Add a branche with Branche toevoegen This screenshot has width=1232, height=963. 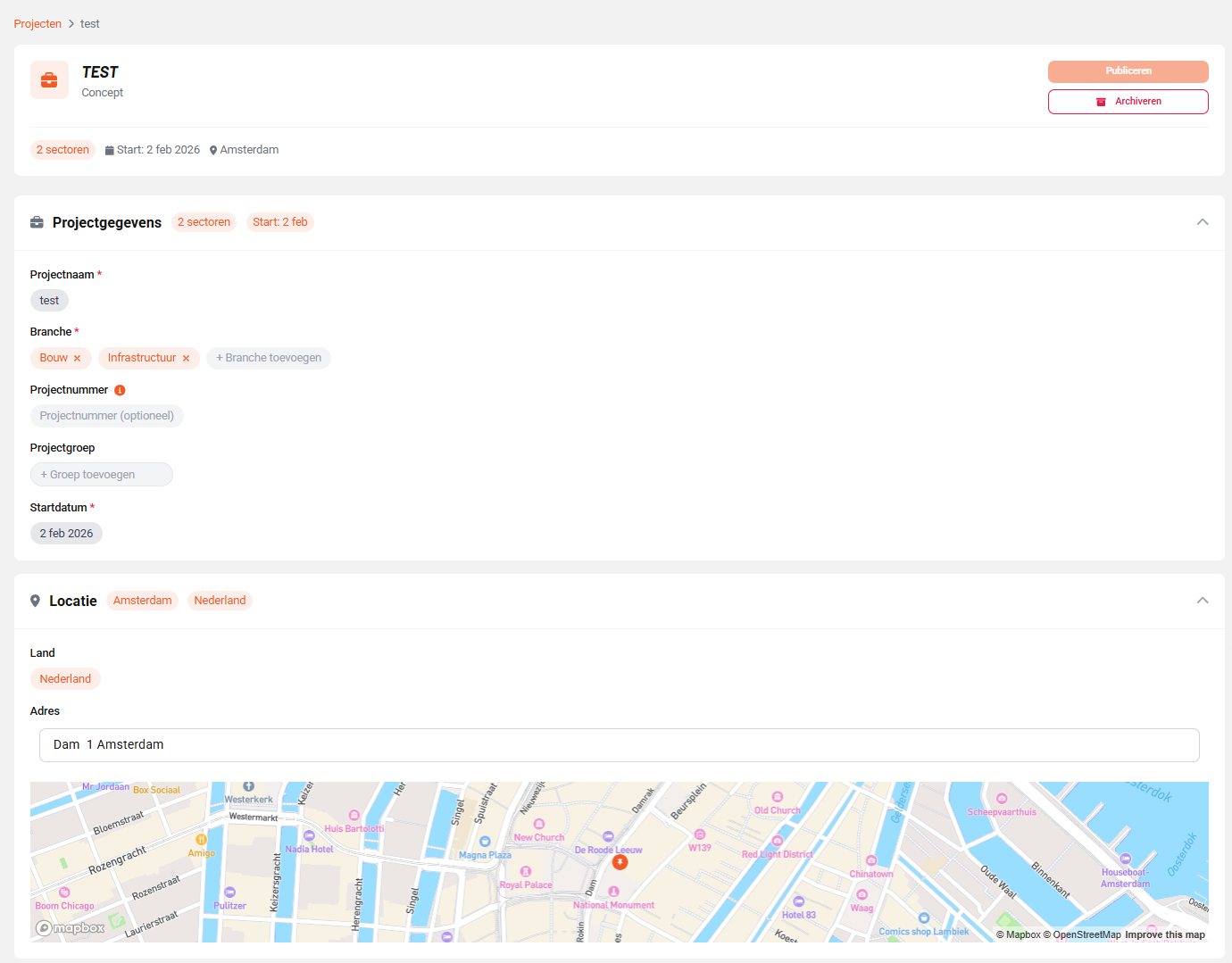point(269,358)
